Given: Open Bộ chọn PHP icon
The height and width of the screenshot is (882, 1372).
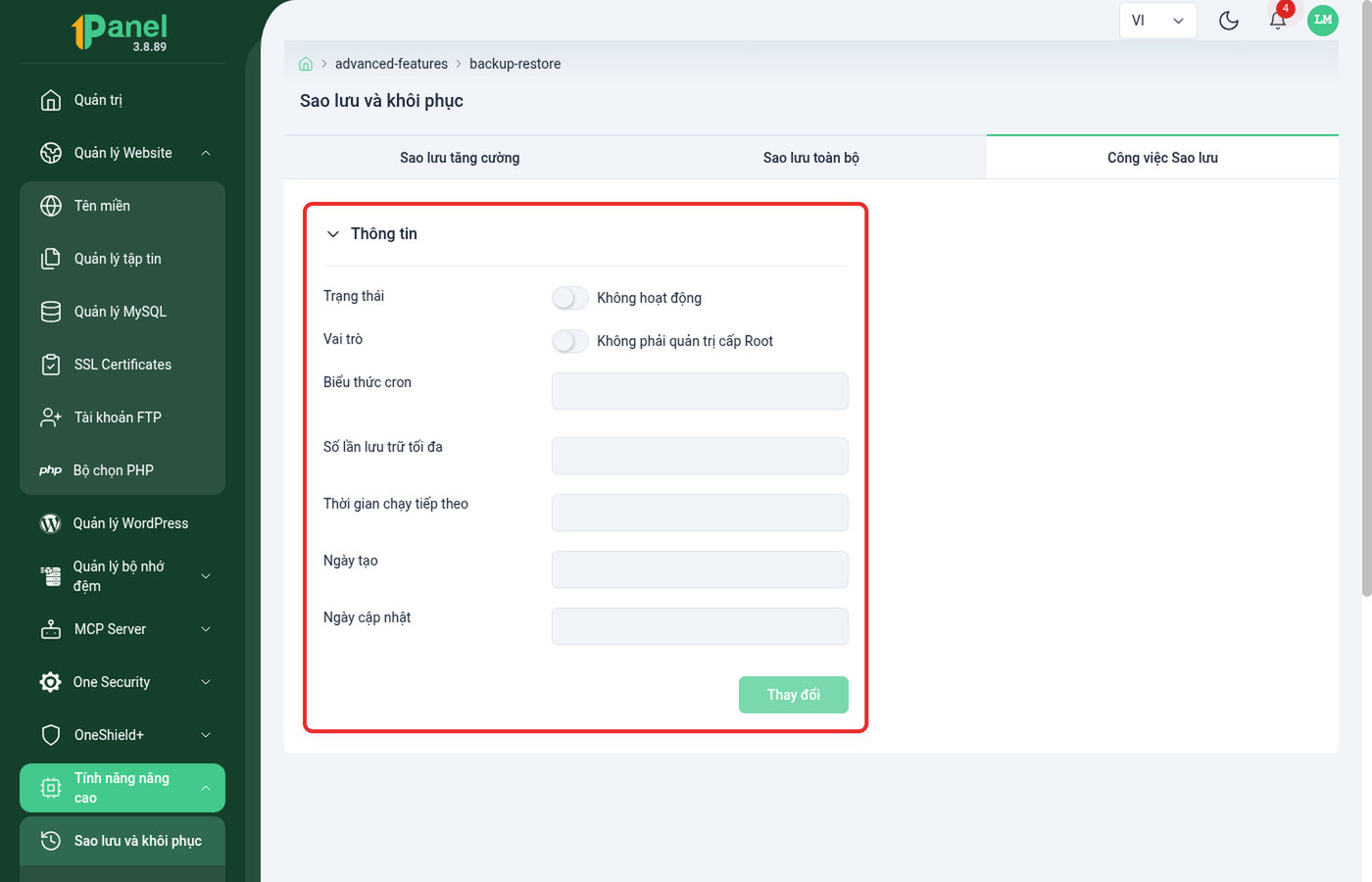Looking at the screenshot, I should tap(51, 470).
